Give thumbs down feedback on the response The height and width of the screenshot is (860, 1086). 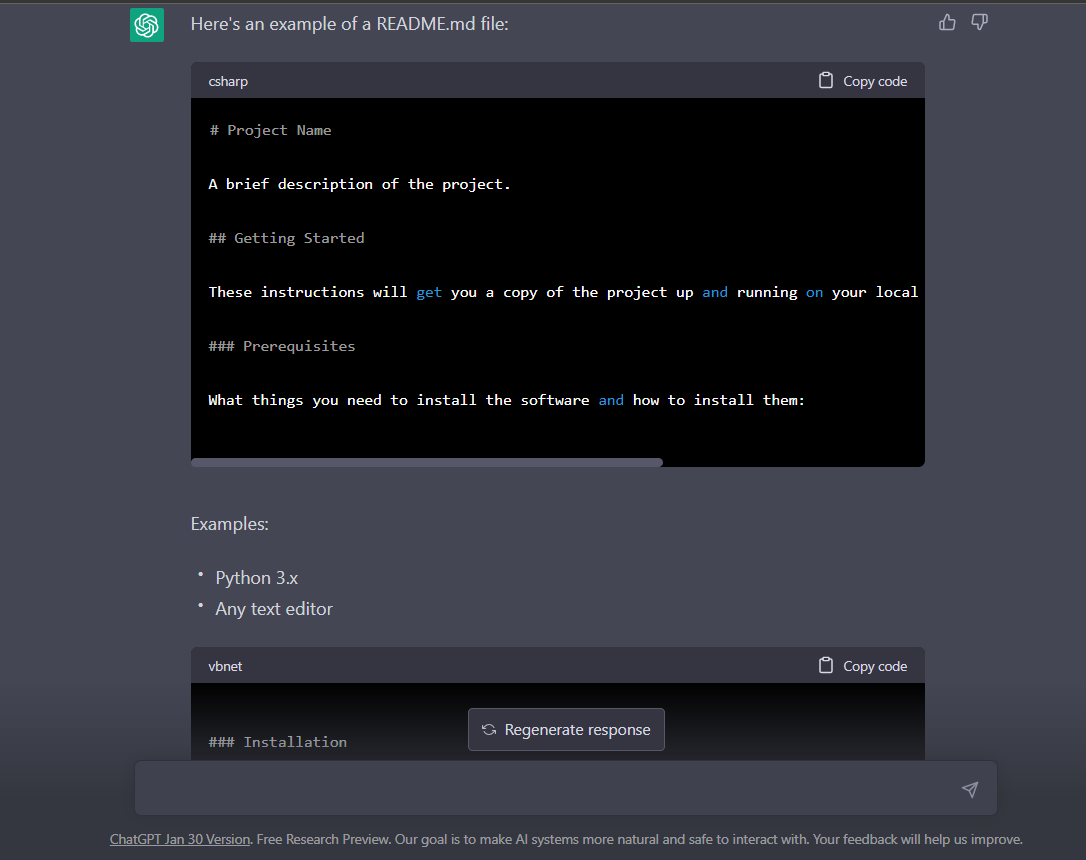tap(979, 21)
